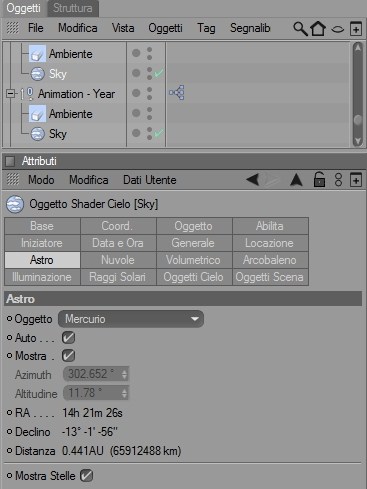
Task: Click the home icon in Object Manager toolbar
Action: click(x=318, y=28)
